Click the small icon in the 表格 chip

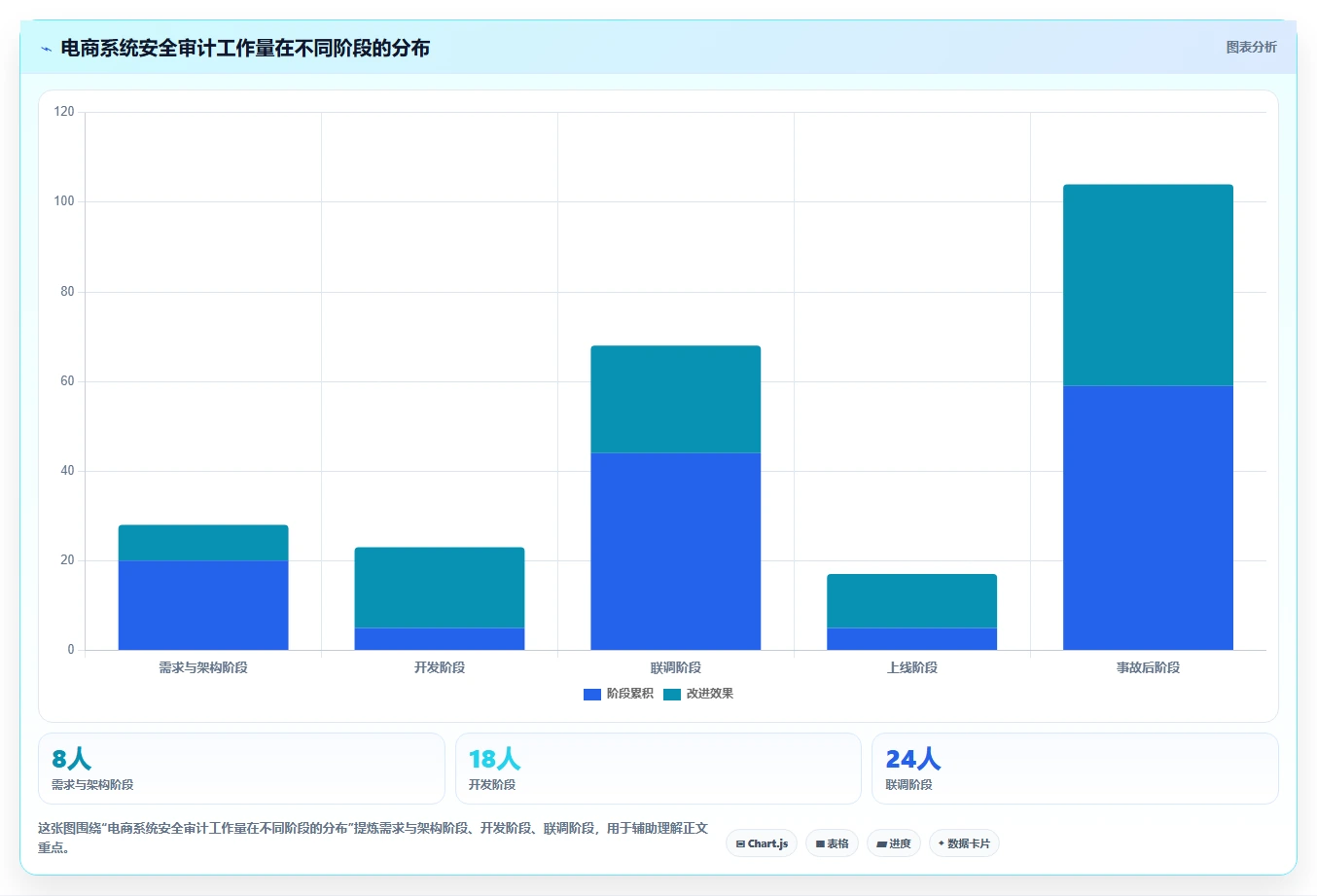[x=820, y=844]
